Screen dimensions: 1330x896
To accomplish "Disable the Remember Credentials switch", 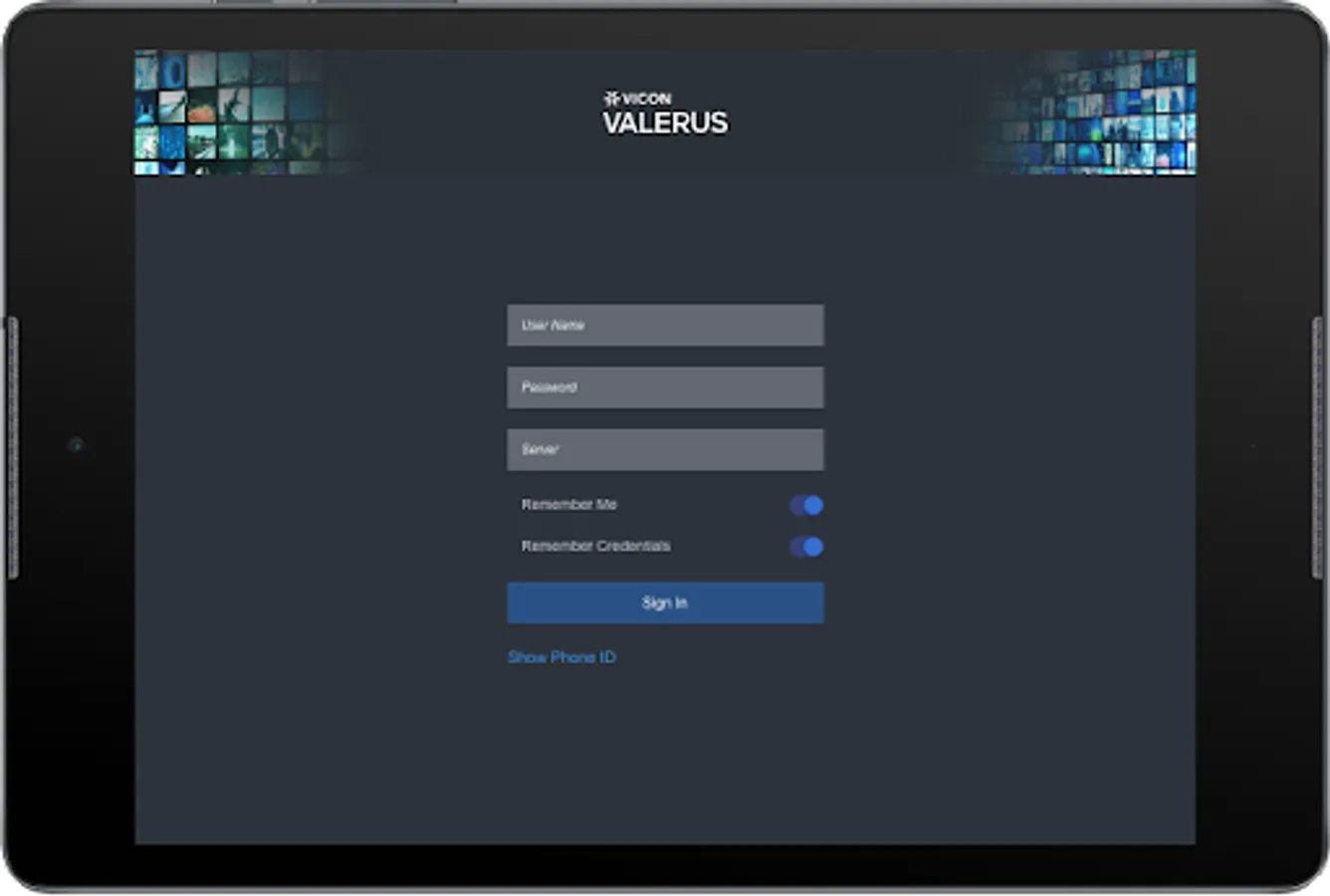I will click(806, 547).
